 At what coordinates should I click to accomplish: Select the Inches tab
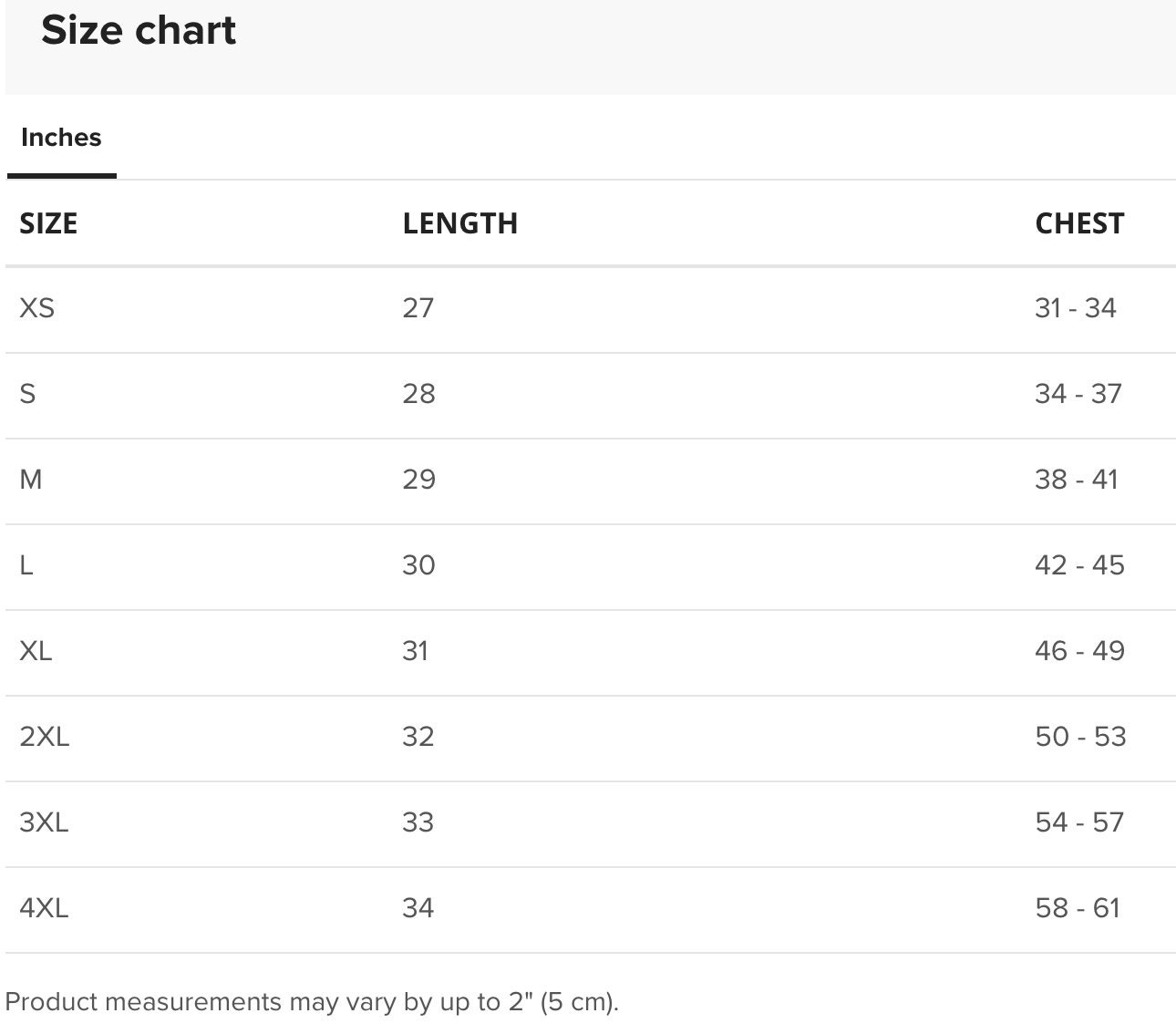point(61,138)
